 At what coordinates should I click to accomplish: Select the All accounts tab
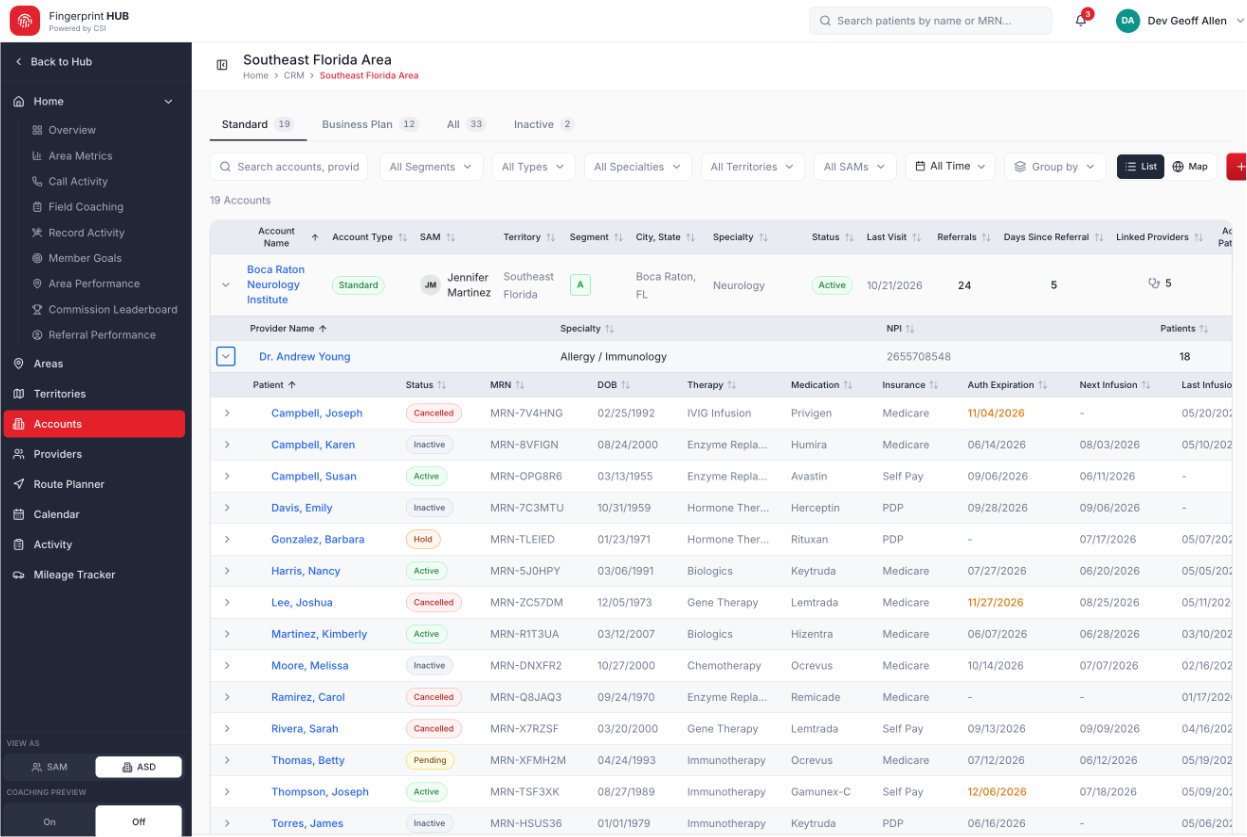(x=466, y=125)
